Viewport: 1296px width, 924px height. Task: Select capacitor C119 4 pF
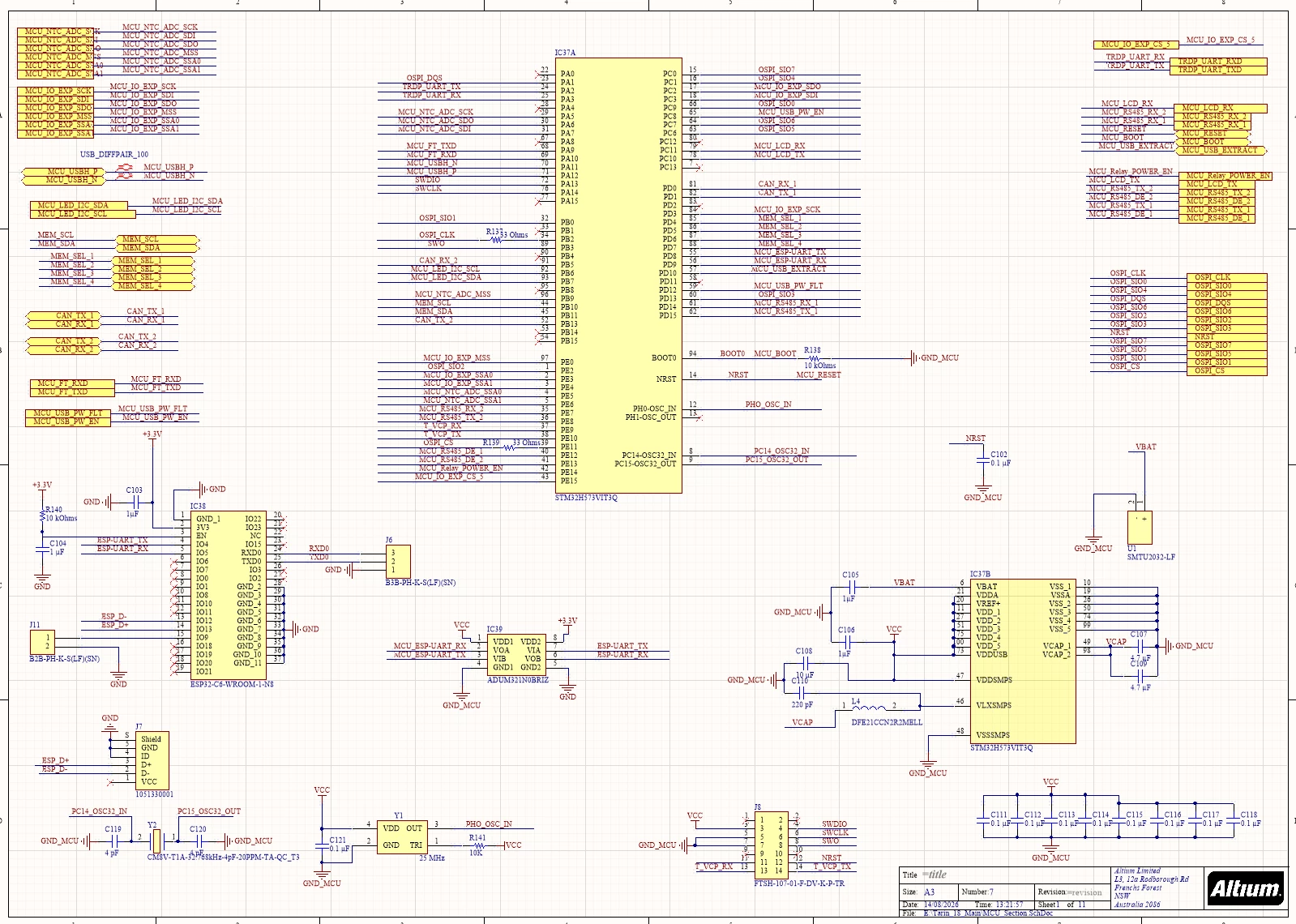click(113, 841)
